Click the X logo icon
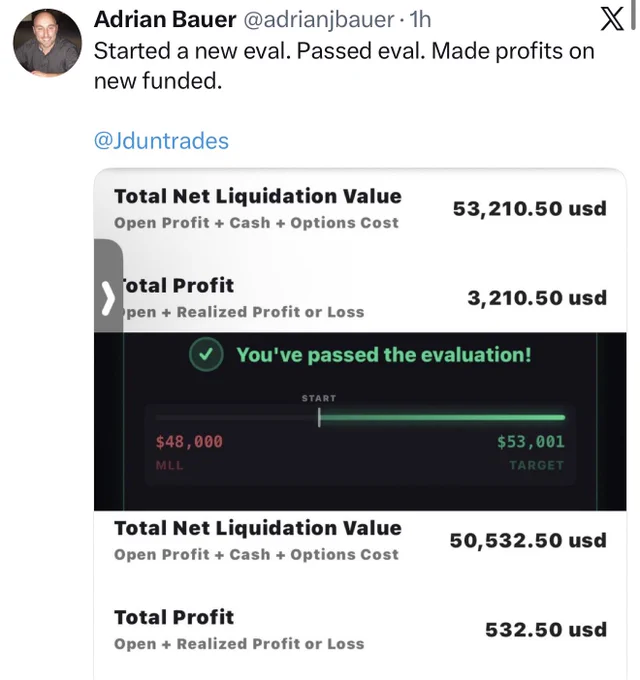640x680 pixels. click(x=612, y=20)
